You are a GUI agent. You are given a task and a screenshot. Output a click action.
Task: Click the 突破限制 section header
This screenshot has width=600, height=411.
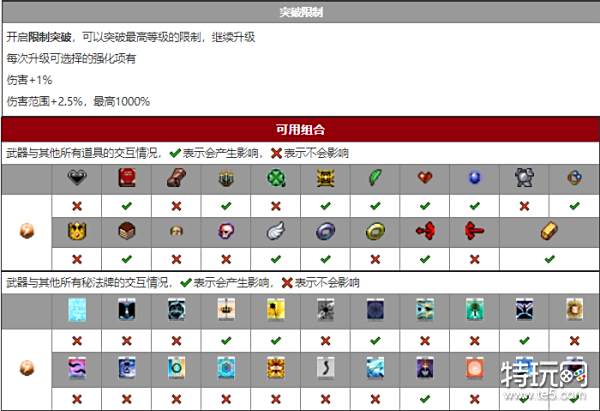tap(300, 13)
